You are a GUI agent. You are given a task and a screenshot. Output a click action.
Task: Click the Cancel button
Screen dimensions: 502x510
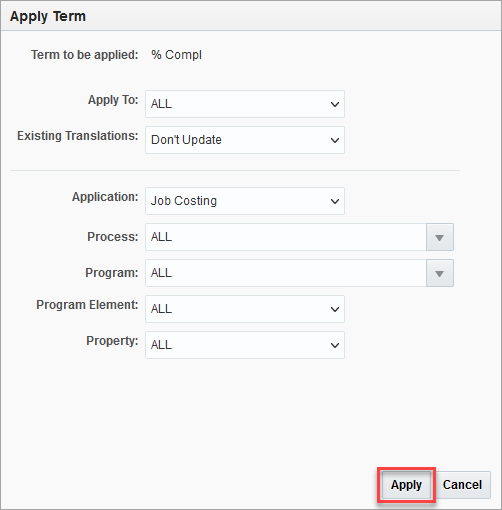pos(462,485)
